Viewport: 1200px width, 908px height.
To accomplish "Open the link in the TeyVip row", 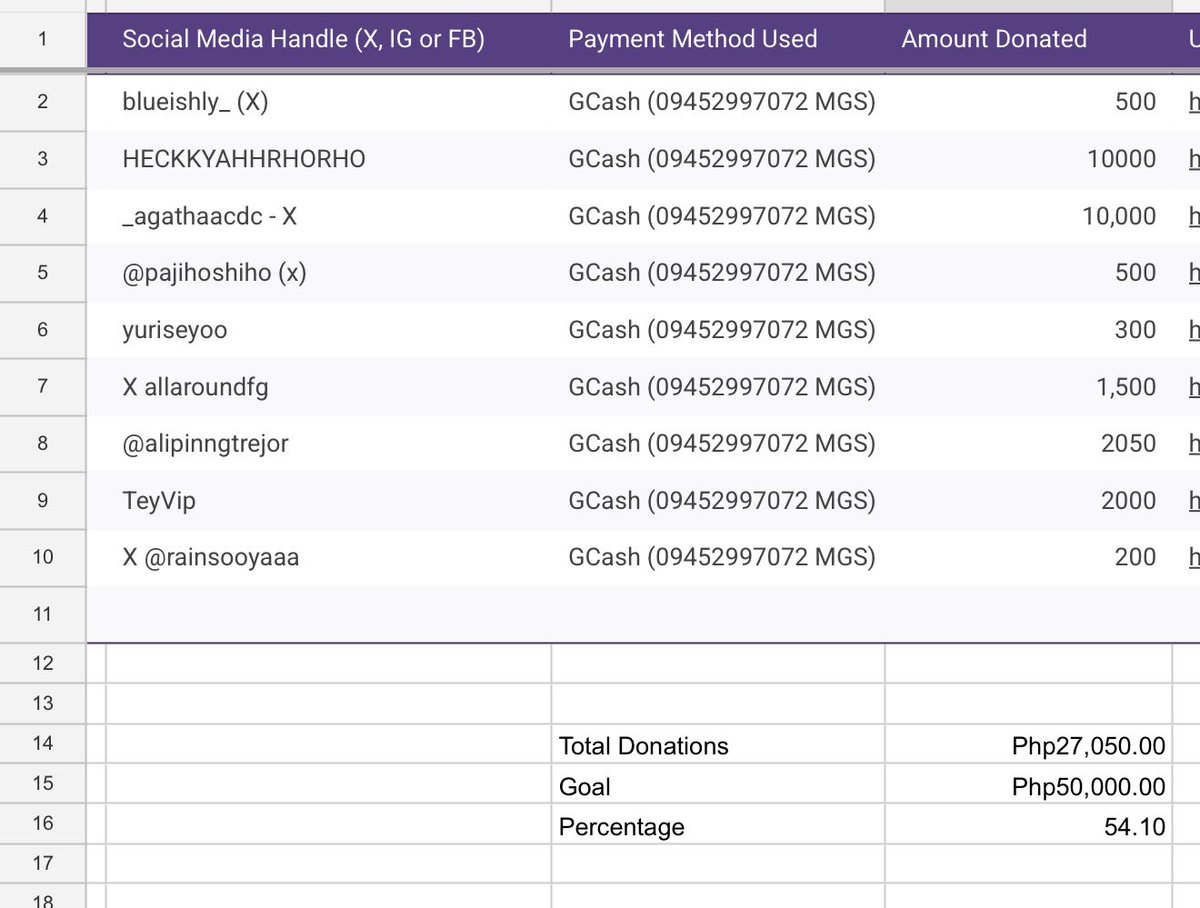I will coord(1193,500).
